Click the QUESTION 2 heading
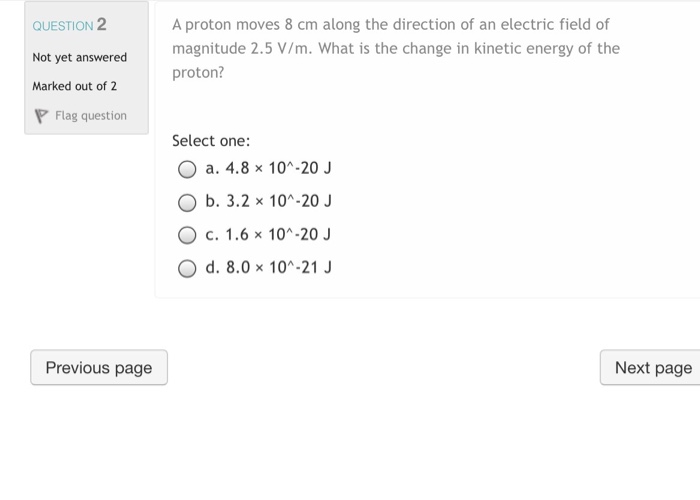Image resolution: width=700 pixels, height=500 pixels. pyautogui.click(x=70, y=25)
